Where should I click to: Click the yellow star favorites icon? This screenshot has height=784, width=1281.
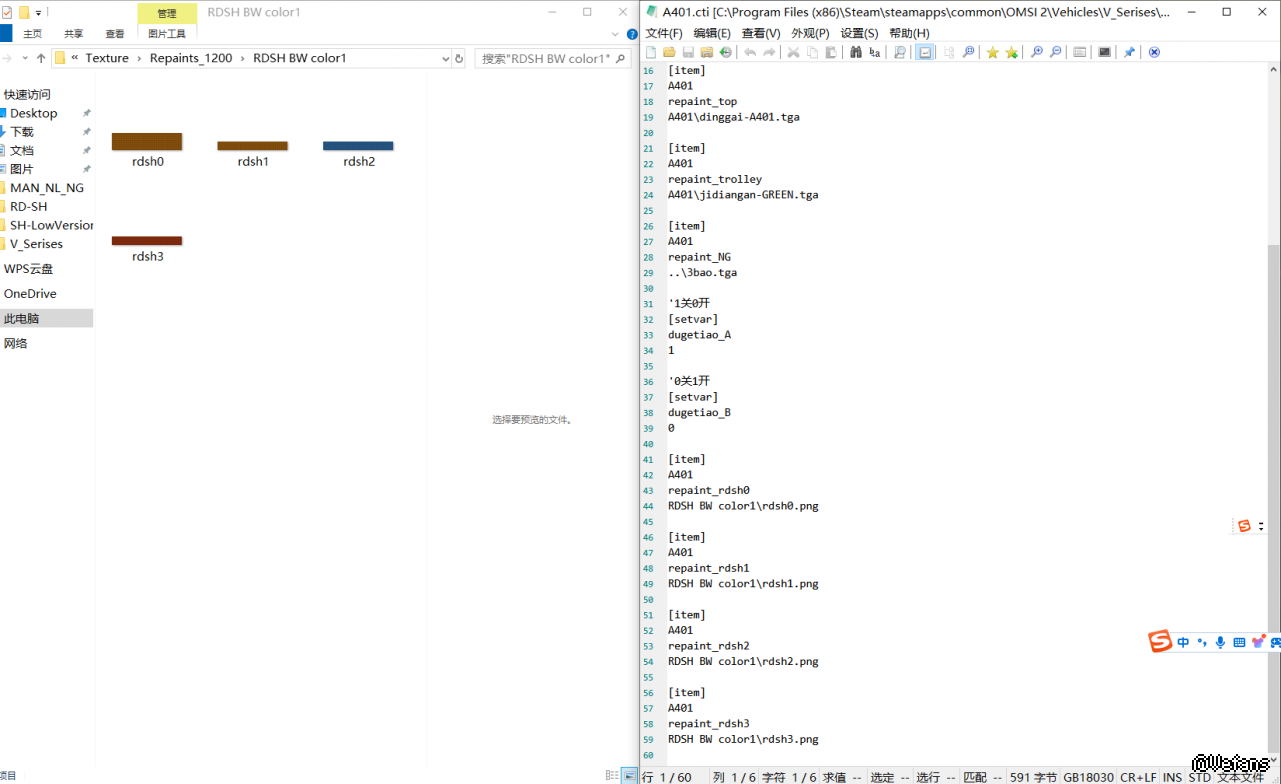point(992,52)
